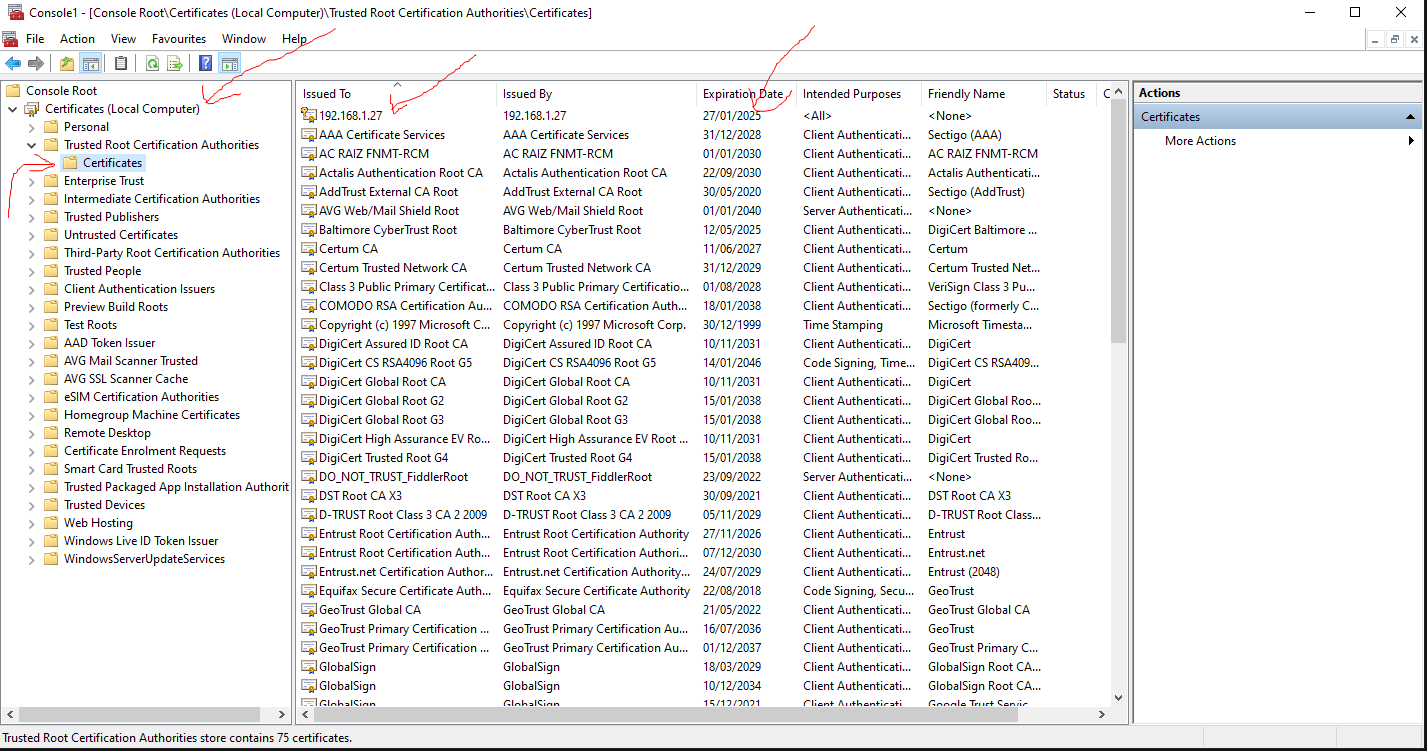Click the certificate list horizontal scroll-right arrow
The width and height of the screenshot is (1427, 751).
1102,715
